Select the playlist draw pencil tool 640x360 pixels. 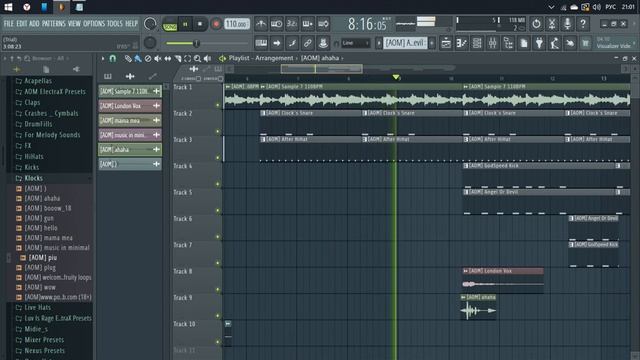(128, 59)
